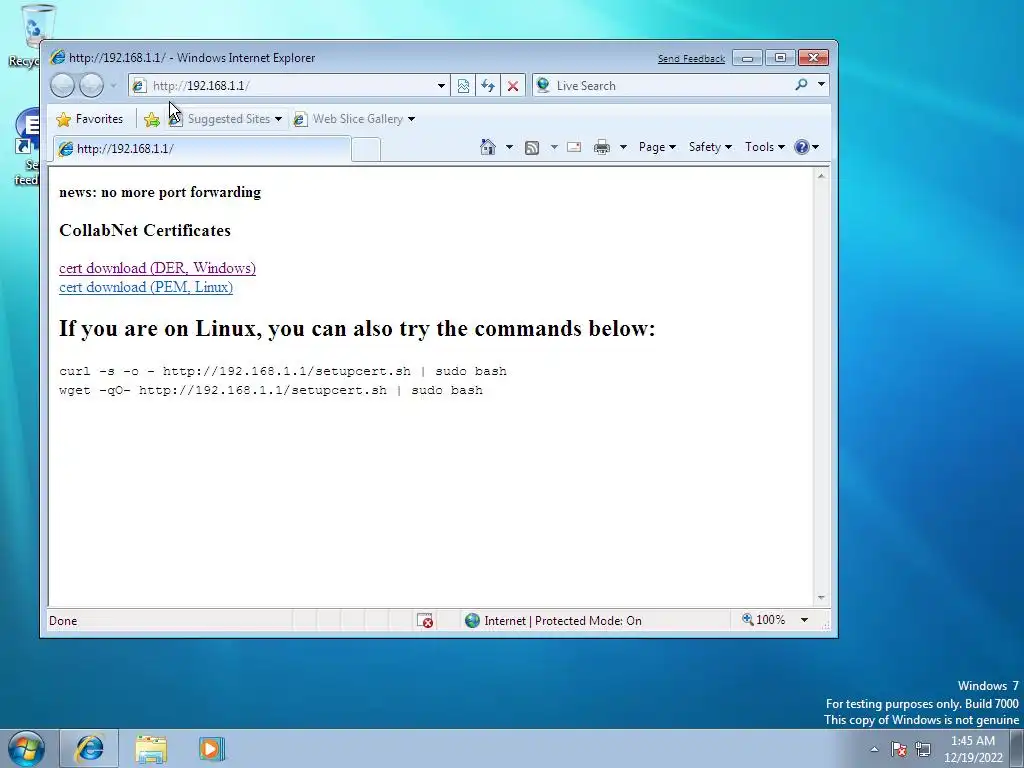Open the Windows Start button
This screenshot has height=768, width=1024.
click(x=27, y=748)
